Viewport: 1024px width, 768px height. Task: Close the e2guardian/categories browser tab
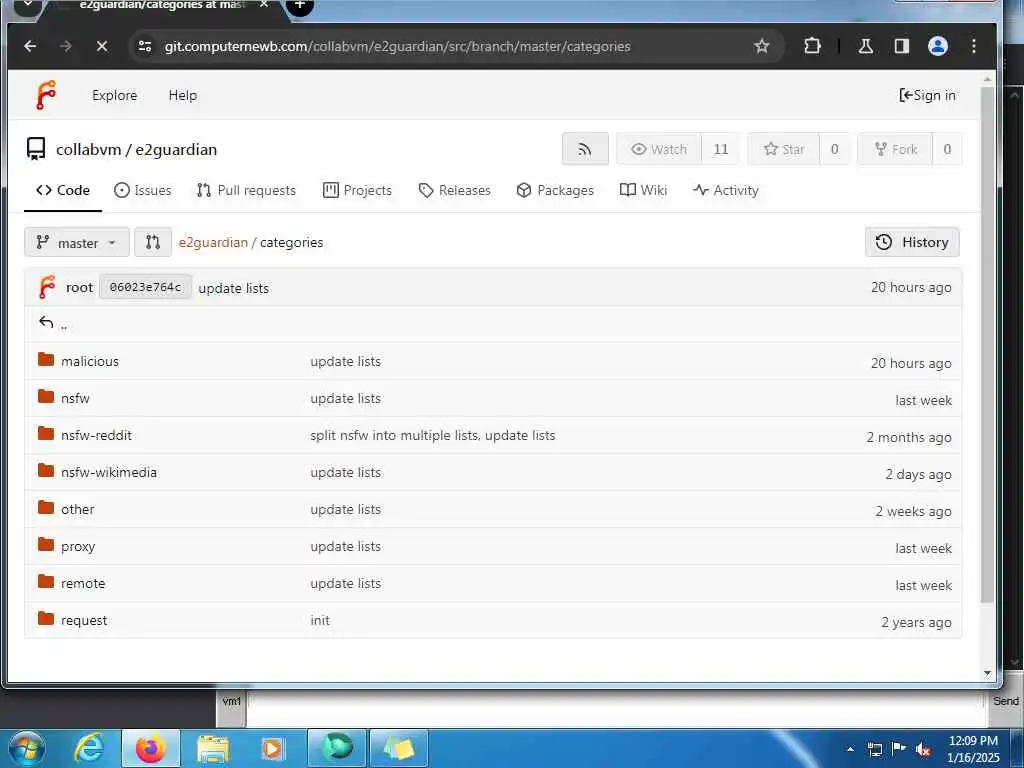coord(263,5)
